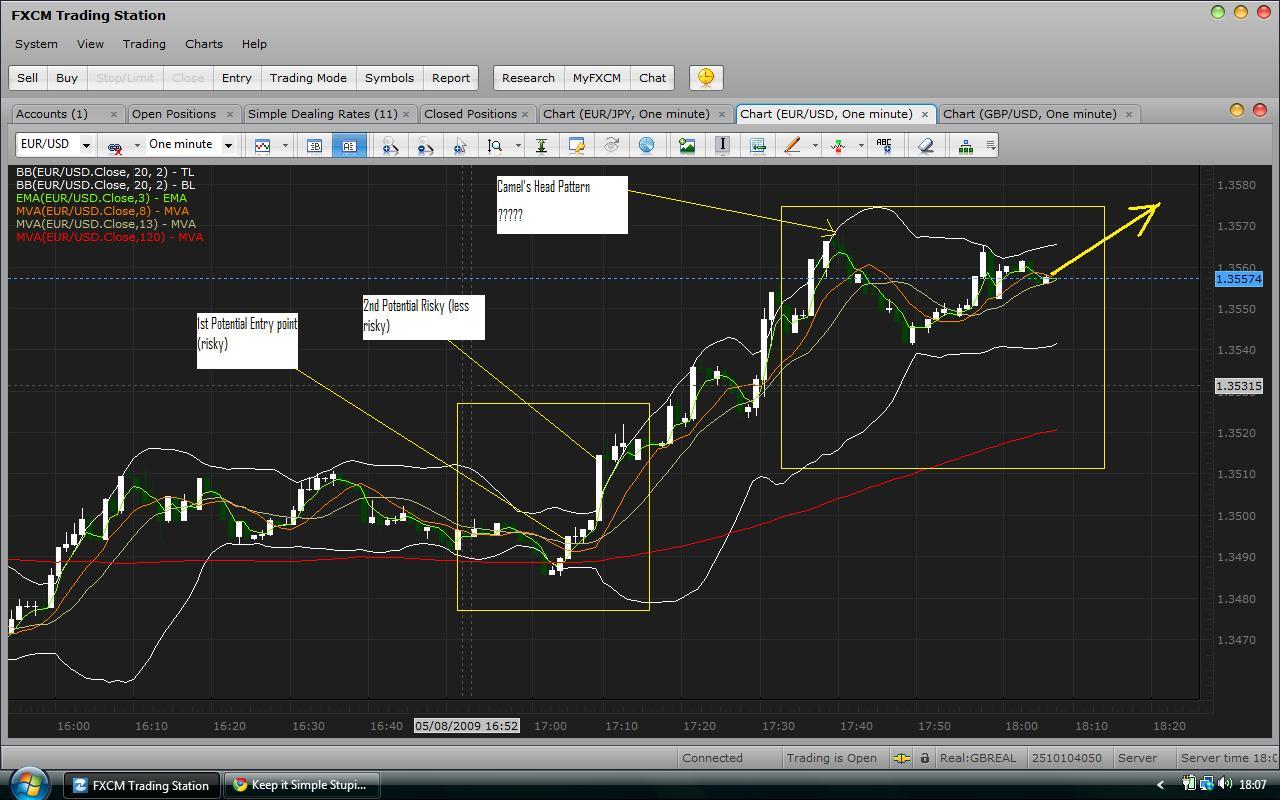Image resolution: width=1280 pixels, height=800 pixels.
Task: Click the ABC add text label icon
Action: 884,146
